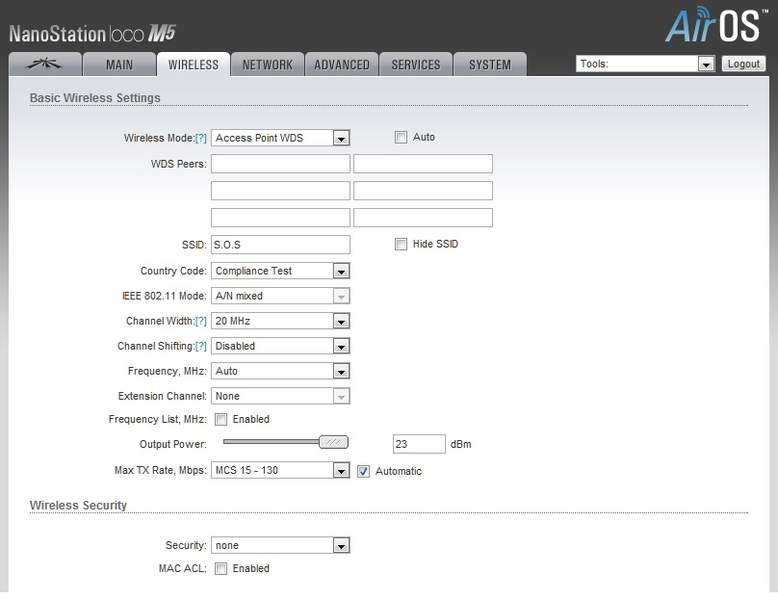Open the Channel Shifting dropdown

pyautogui.click(x=280, y=346)
